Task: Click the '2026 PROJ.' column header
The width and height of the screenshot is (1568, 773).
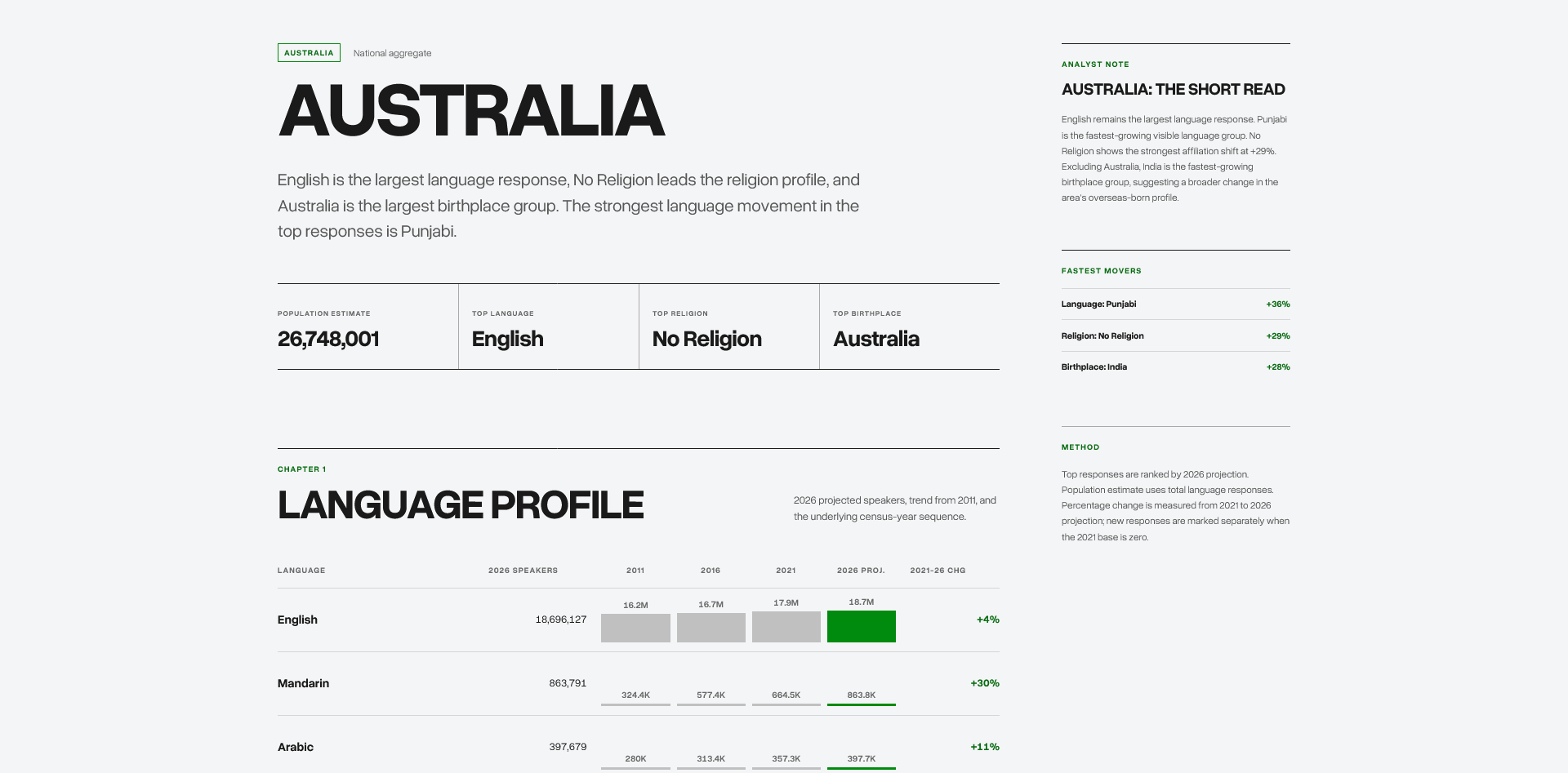Action: coord(861,570)
